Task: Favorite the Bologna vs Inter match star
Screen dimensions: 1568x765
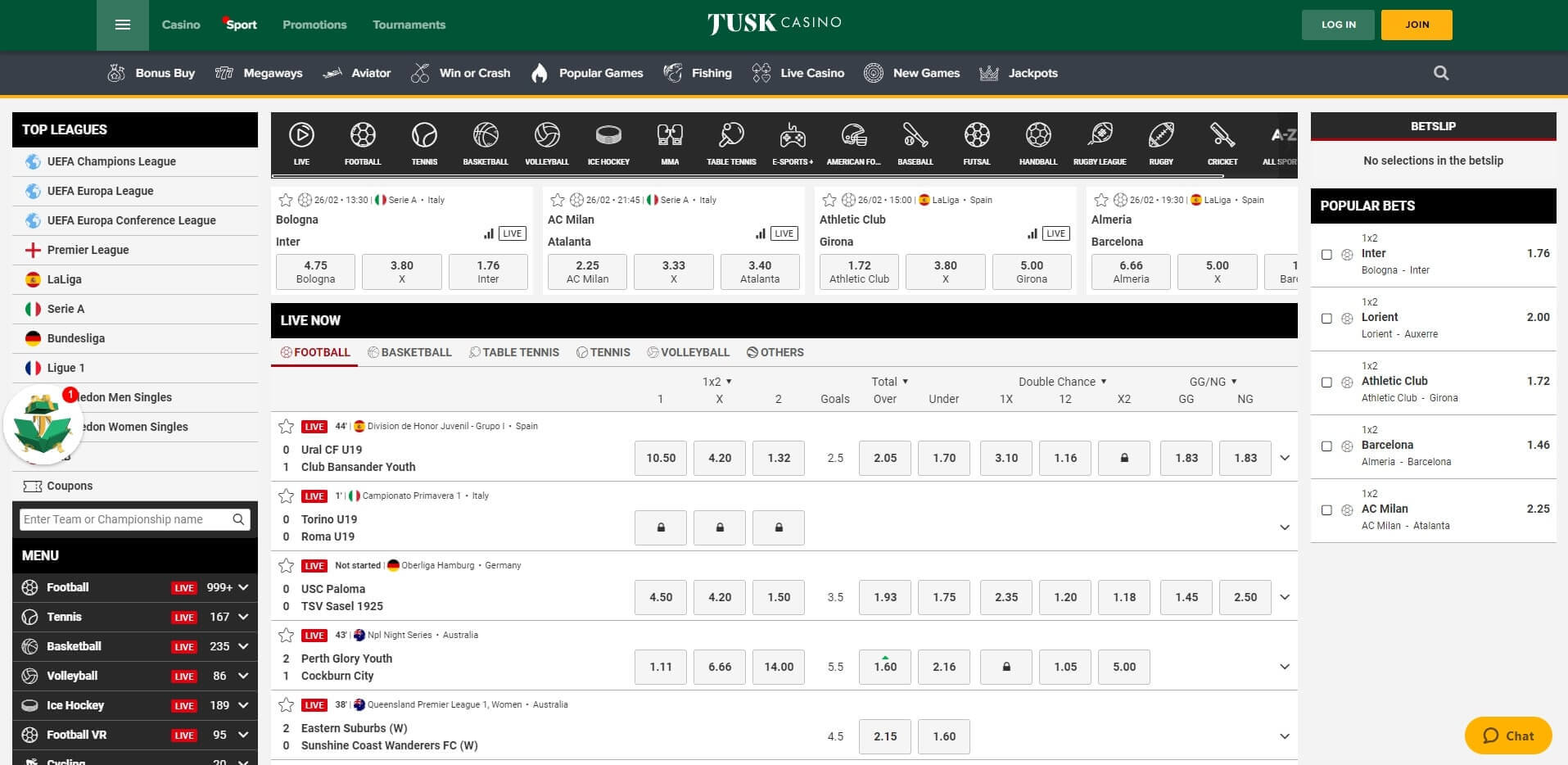Action: coord(285,199)
